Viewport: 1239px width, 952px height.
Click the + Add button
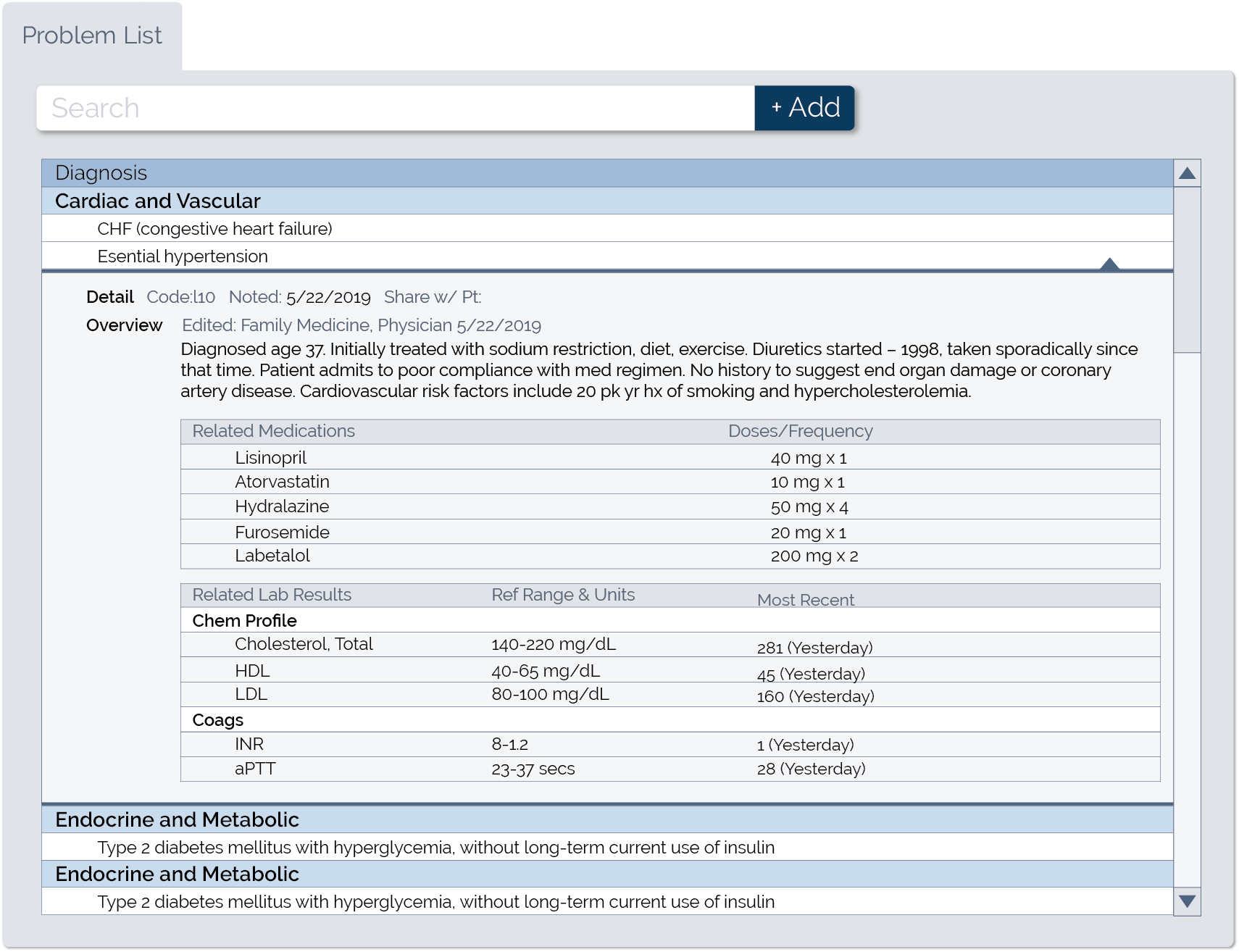(803, 107)
